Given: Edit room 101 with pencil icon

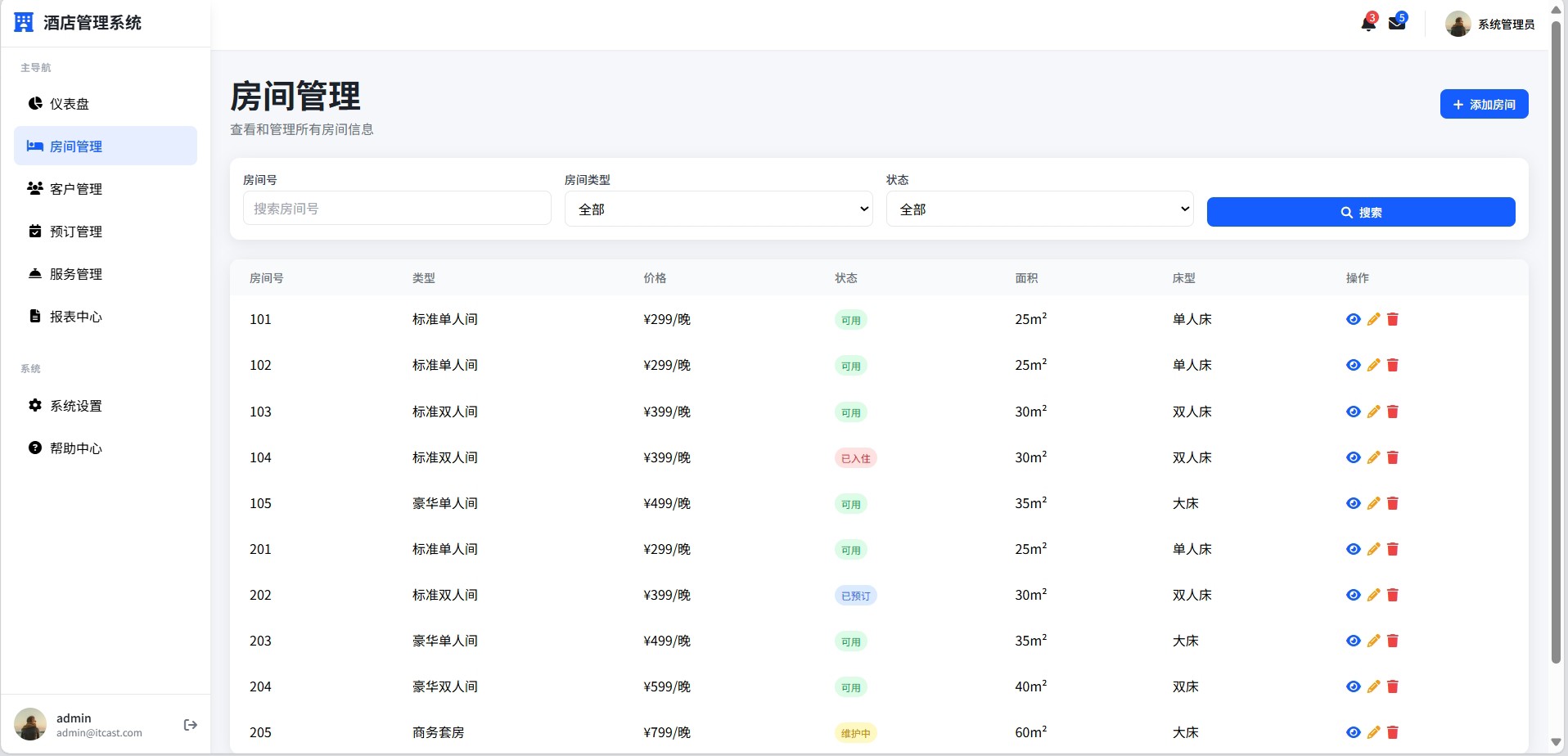Looking at the screenshot, I should (x=1373, y=319).
